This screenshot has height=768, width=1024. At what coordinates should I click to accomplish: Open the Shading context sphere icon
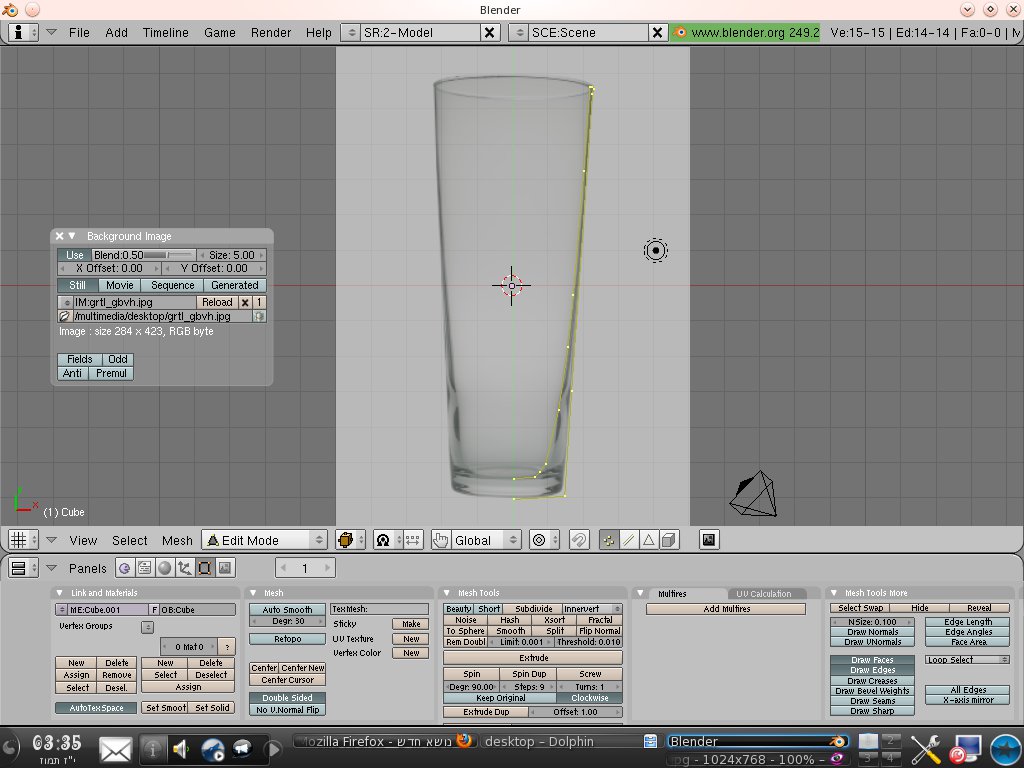click(x=164, y=568)
